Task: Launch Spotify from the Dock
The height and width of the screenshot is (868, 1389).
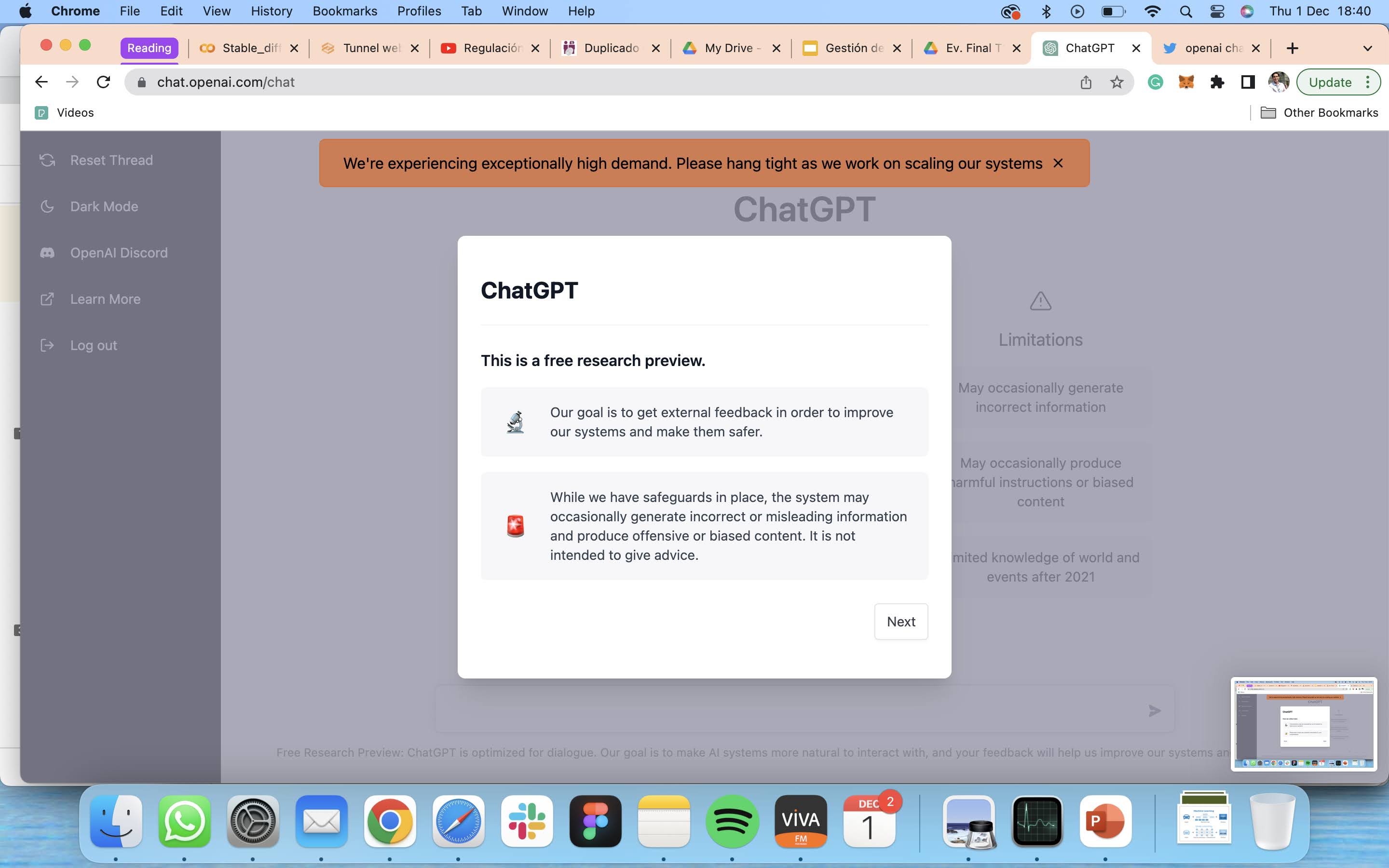Action: click(732, 822)
